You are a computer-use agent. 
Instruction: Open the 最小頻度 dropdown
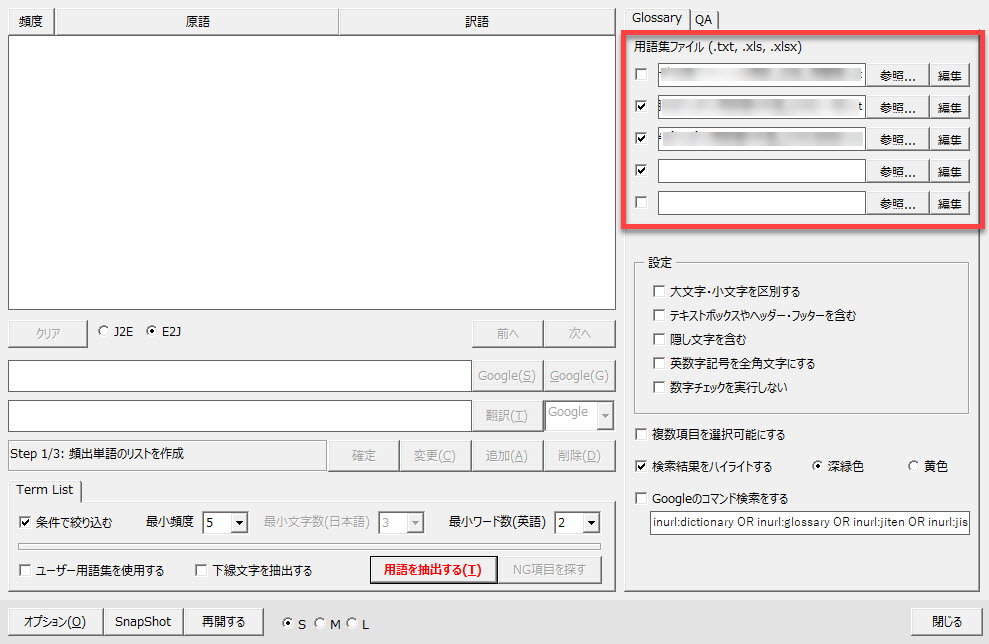click(x=239, y=522)
